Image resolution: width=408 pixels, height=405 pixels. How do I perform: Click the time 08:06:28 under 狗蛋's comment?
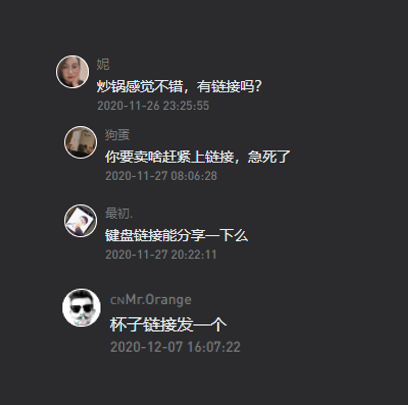click(194, 176)
